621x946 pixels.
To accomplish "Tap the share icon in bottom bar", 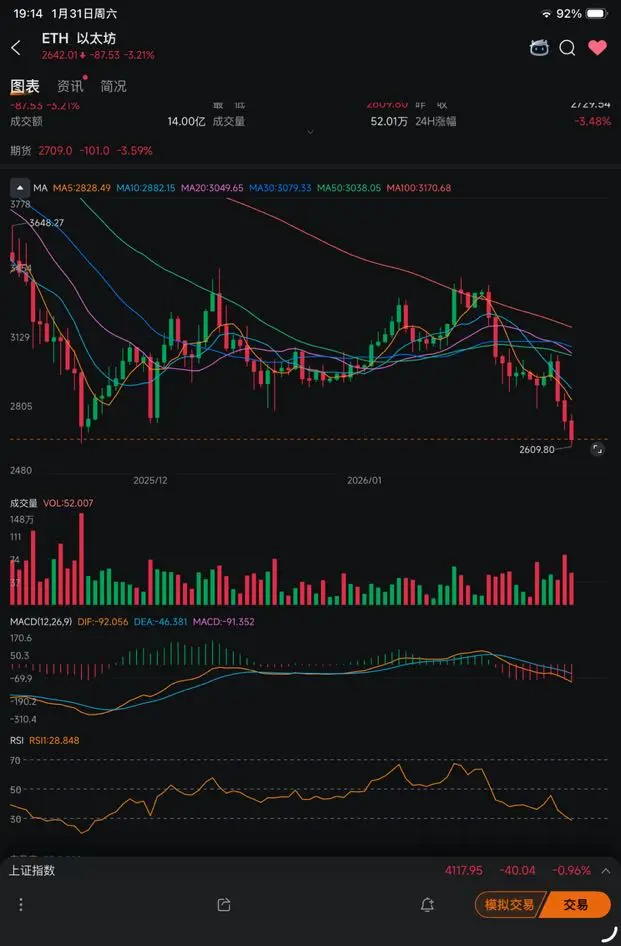I will click(x=224, y=904).
